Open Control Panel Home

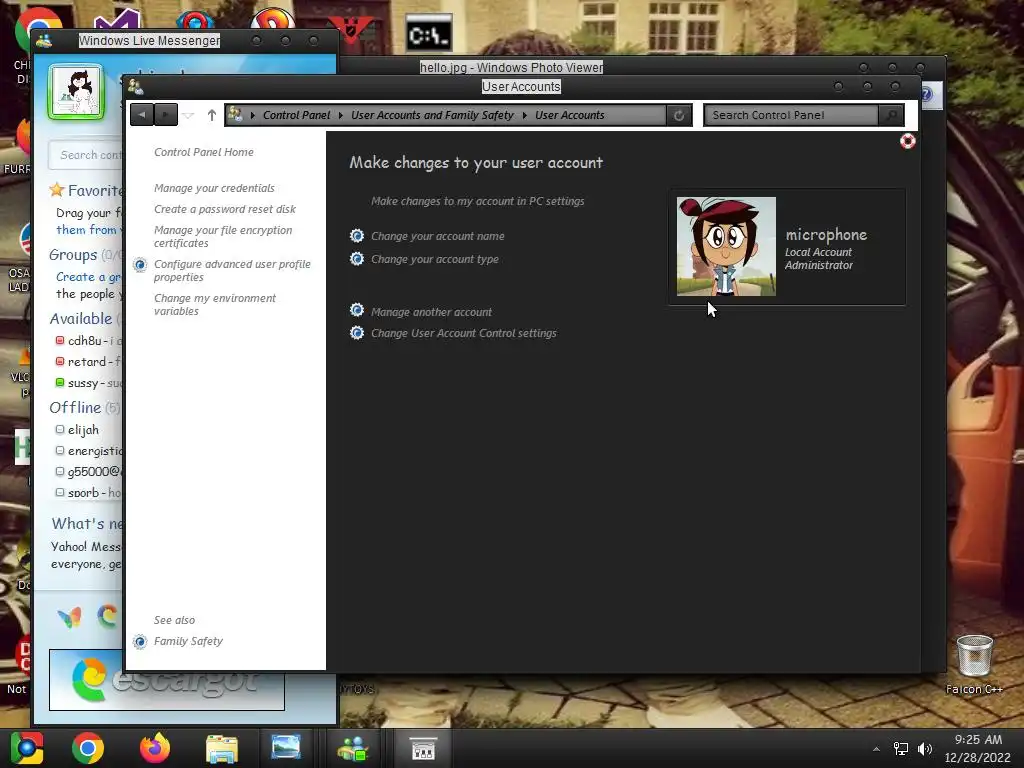coord(204,152)
